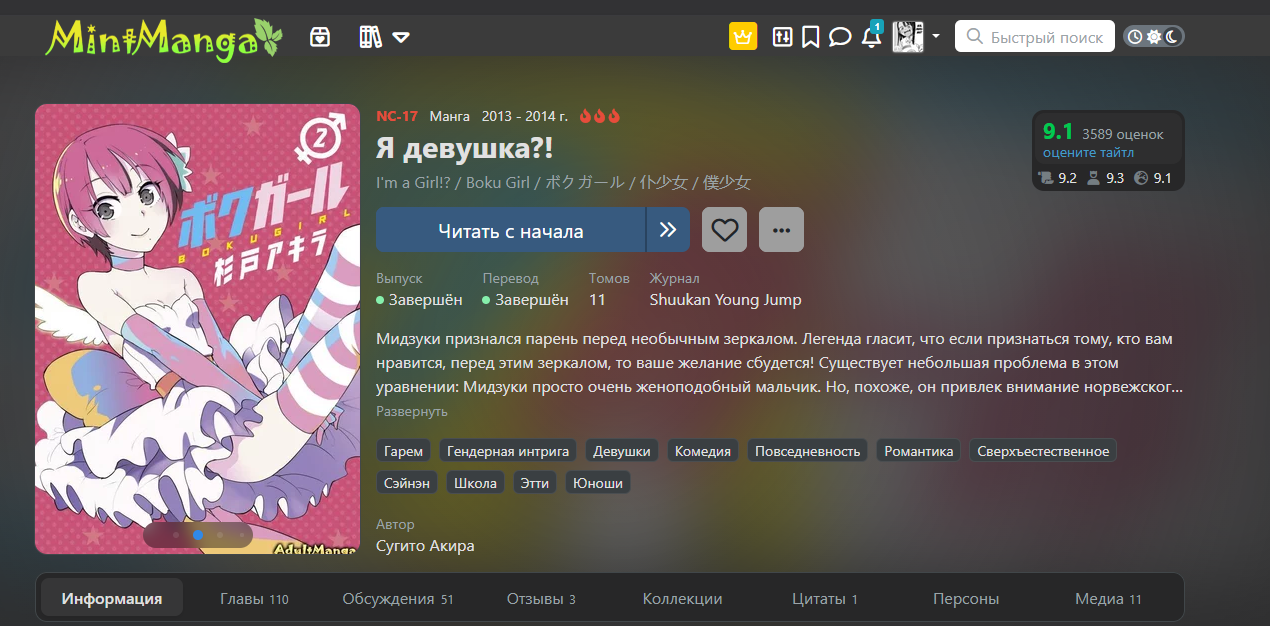Open the Девушки tag
1270x626 pixels.
(x=622, y=451)
